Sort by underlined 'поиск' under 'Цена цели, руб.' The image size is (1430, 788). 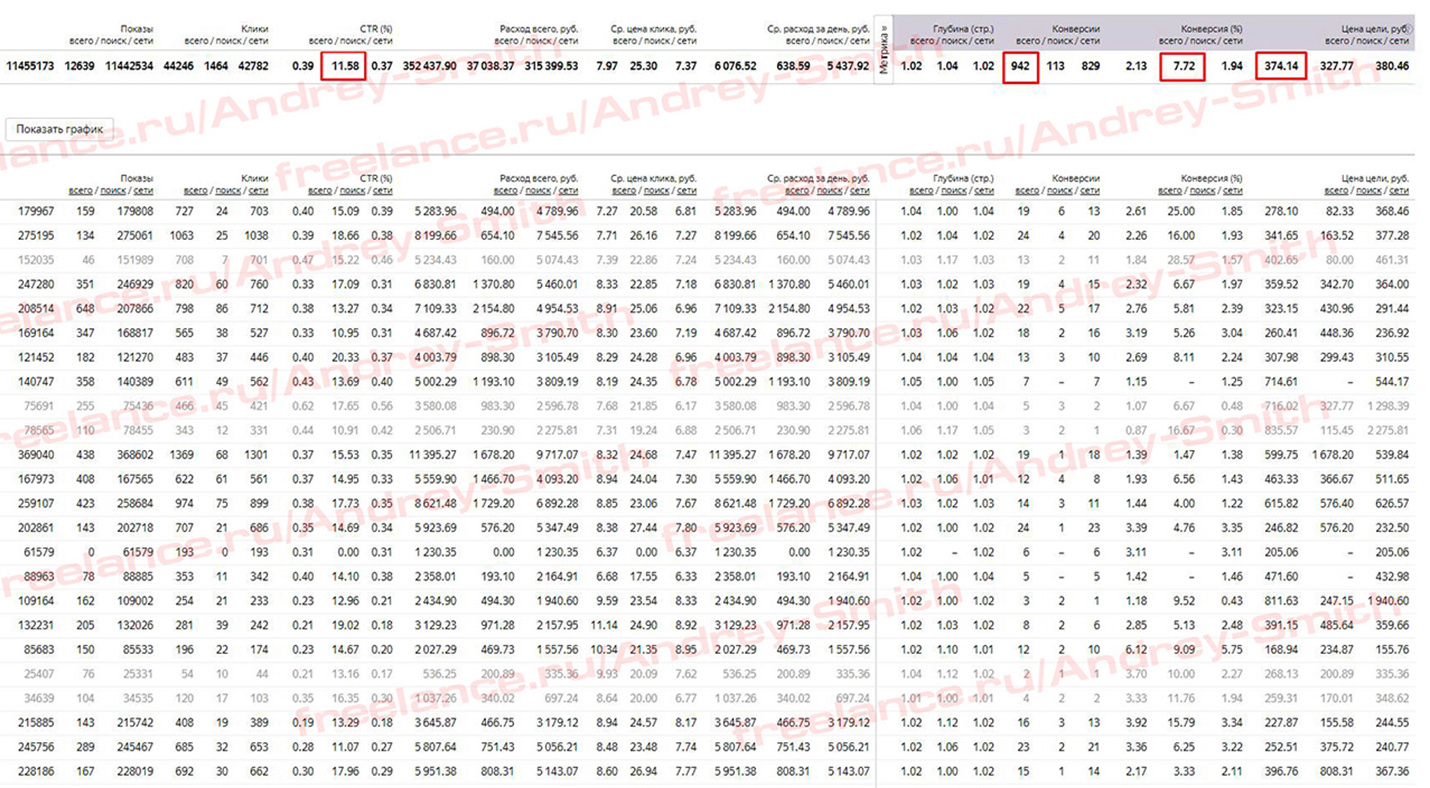click(x=1368, y=190)
